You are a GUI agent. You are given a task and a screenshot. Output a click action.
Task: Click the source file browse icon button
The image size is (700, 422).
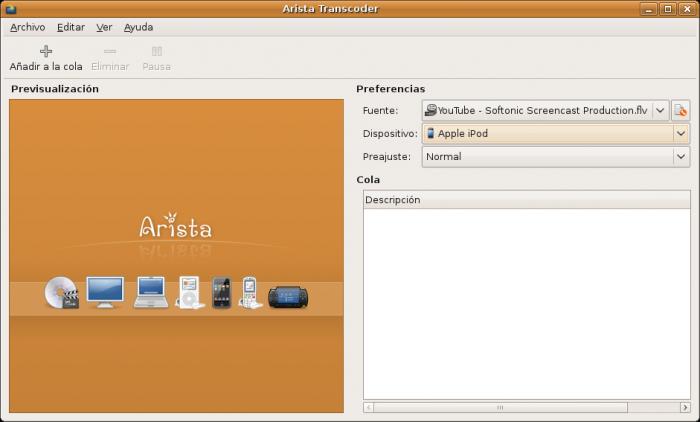tap(681, 111)
